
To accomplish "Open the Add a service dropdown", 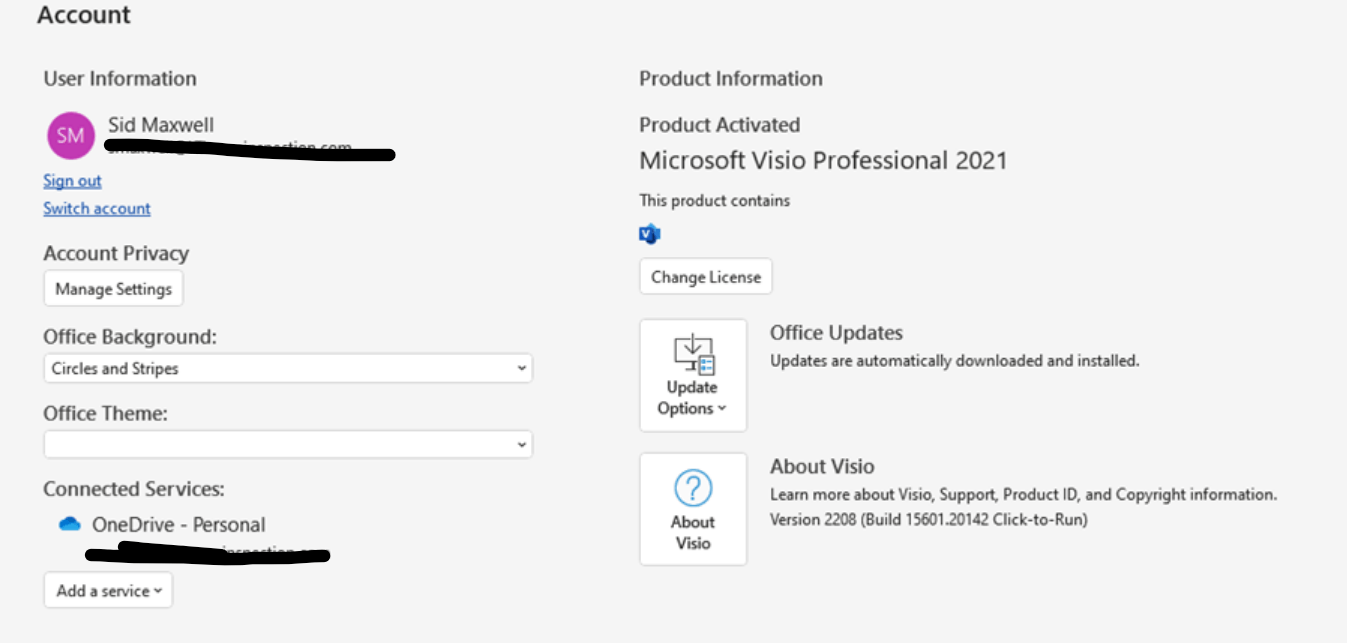I will [108, 590].
